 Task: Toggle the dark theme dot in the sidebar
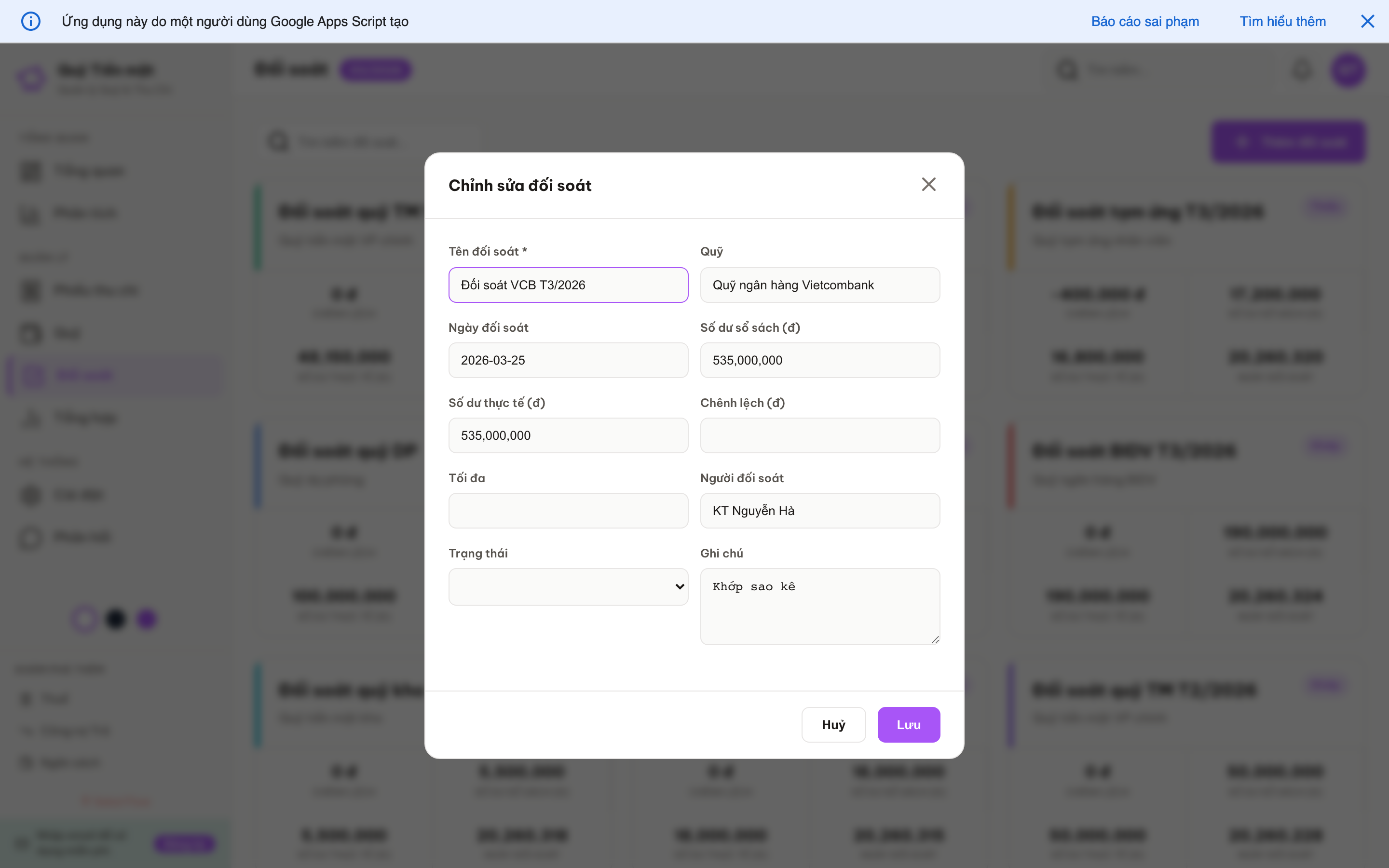(115, 619)
